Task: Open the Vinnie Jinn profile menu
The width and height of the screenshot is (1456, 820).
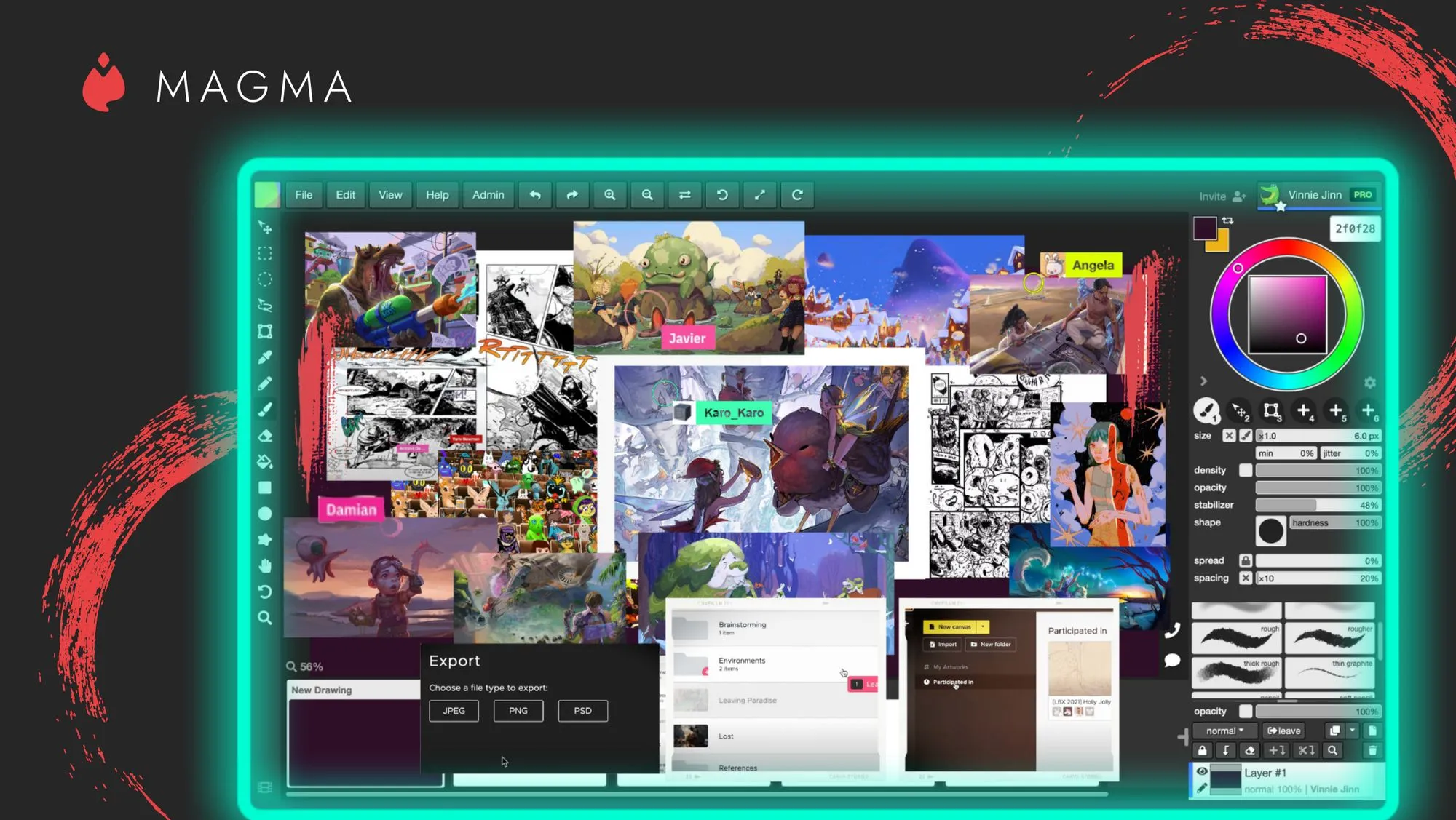Action: [1320, 195]
